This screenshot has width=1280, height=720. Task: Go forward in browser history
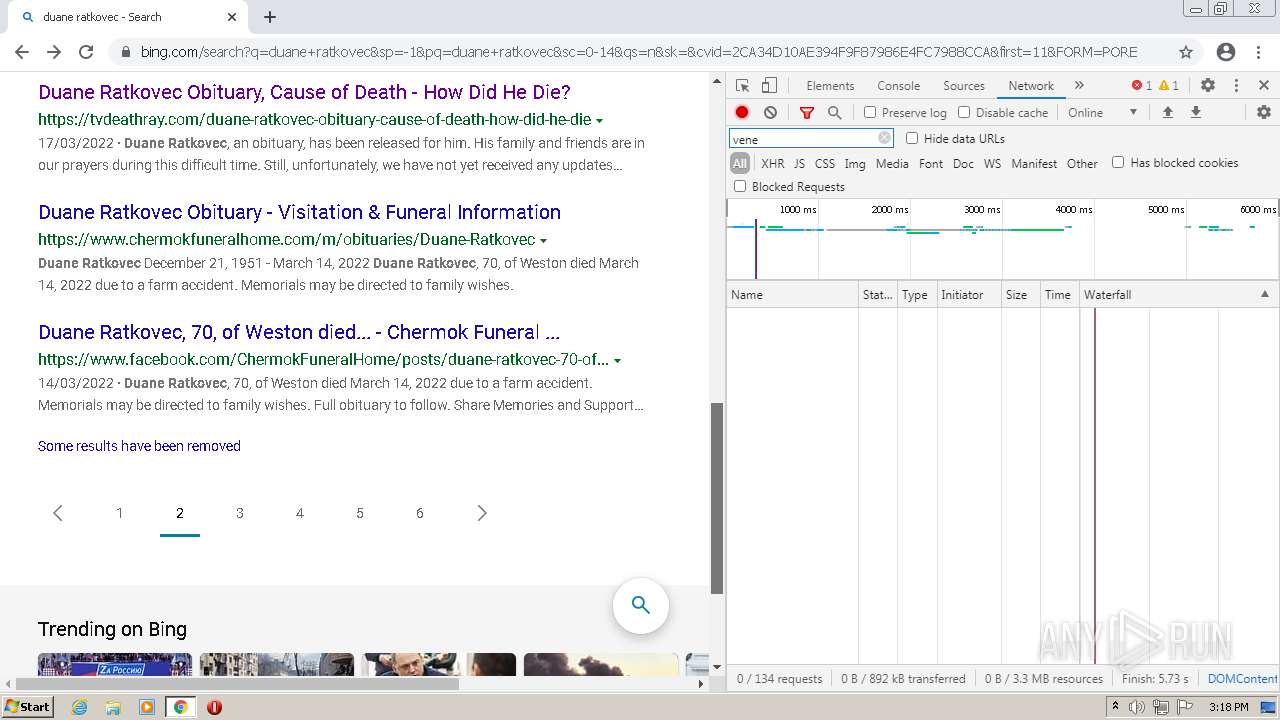point(54,52)
